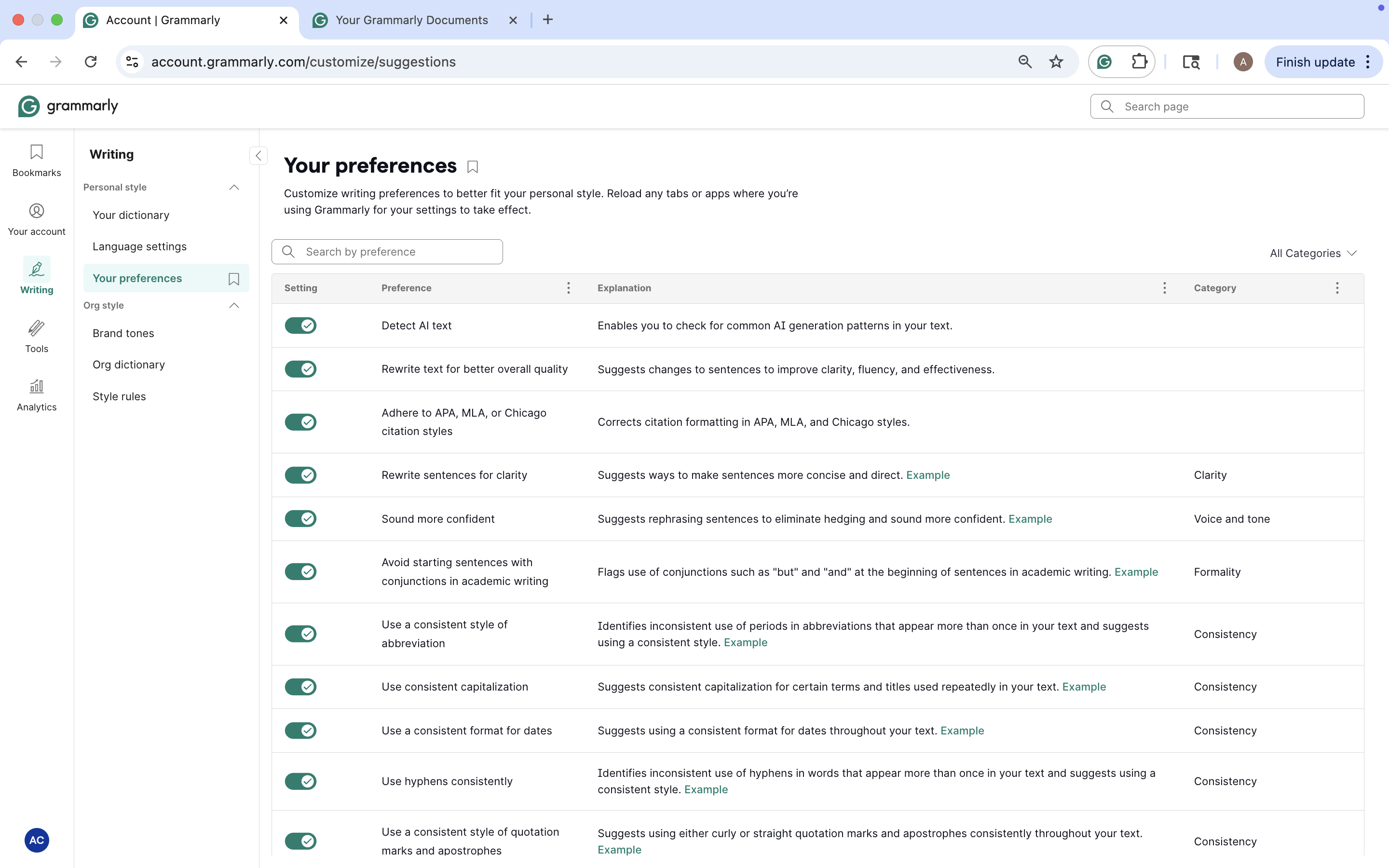Open the Tools section from the sidebar
This screenshot has width=1389, height=868.
[x=36, y=336]
